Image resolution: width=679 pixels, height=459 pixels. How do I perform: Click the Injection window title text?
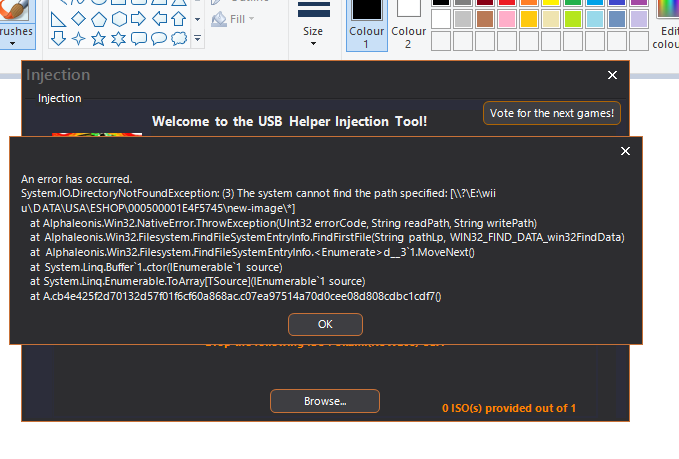(x=58, y=75)
